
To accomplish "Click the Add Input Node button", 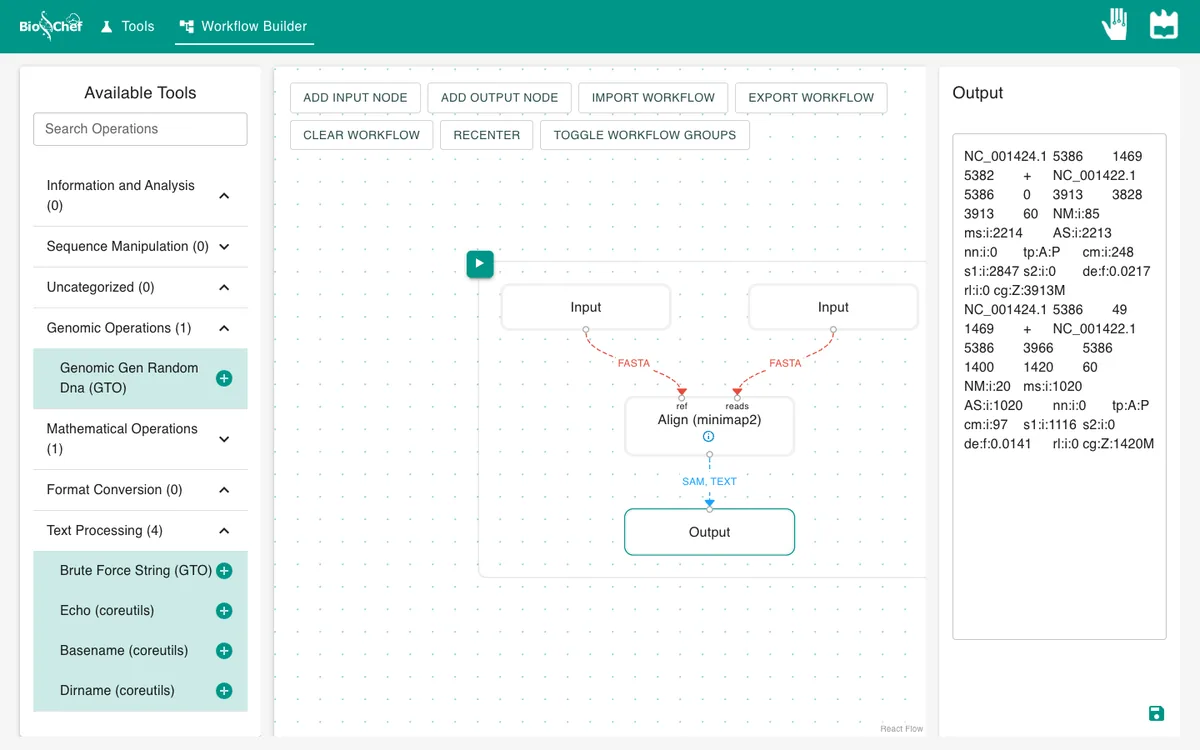I will 355,97.
